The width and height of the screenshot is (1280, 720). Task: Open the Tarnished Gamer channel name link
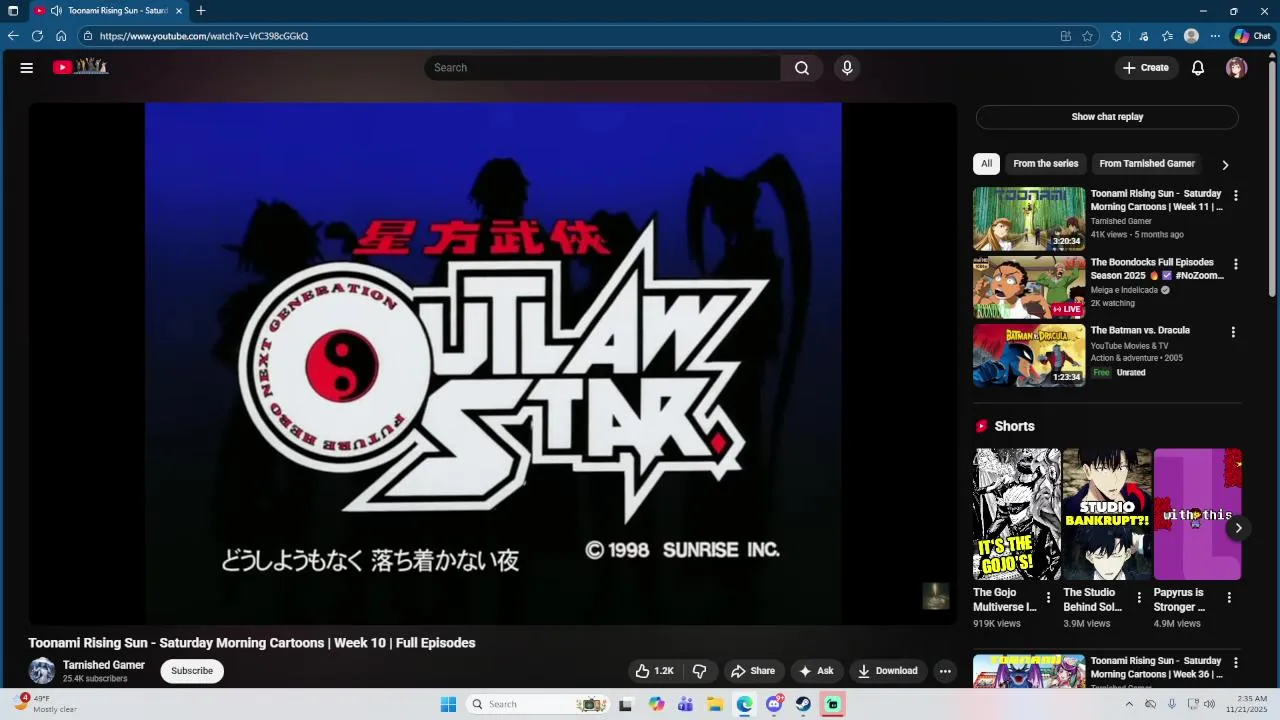coord(104,665)
